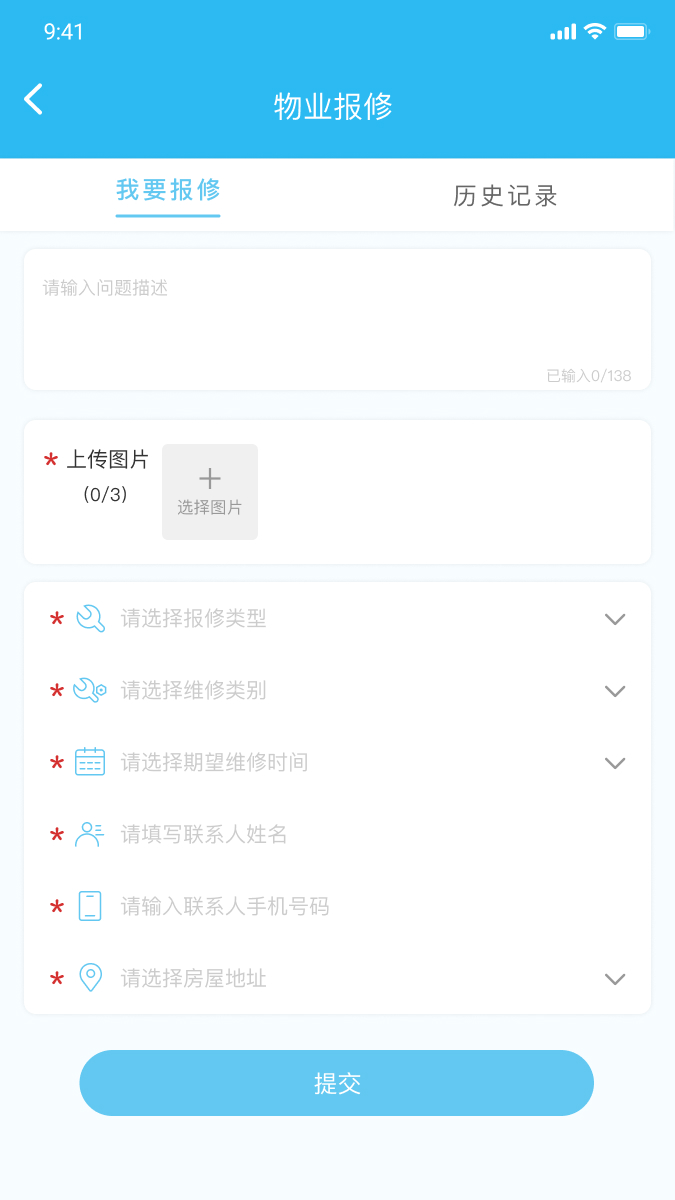Tap 选择图片 to upload a photo
Image resolution: width=675 pixels, height=1200 pixels.
tap(209, 492)
